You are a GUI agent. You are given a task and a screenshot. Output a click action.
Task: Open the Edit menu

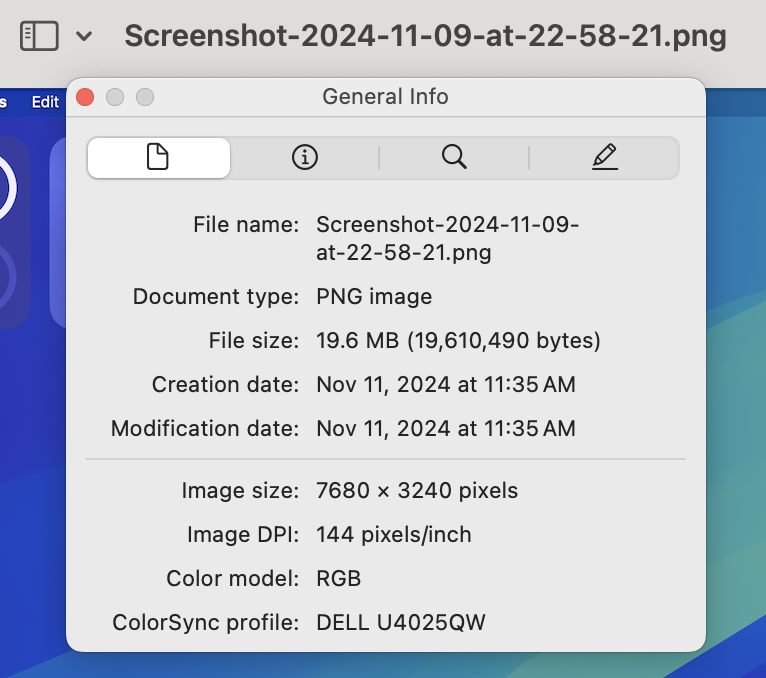[45, 102]
